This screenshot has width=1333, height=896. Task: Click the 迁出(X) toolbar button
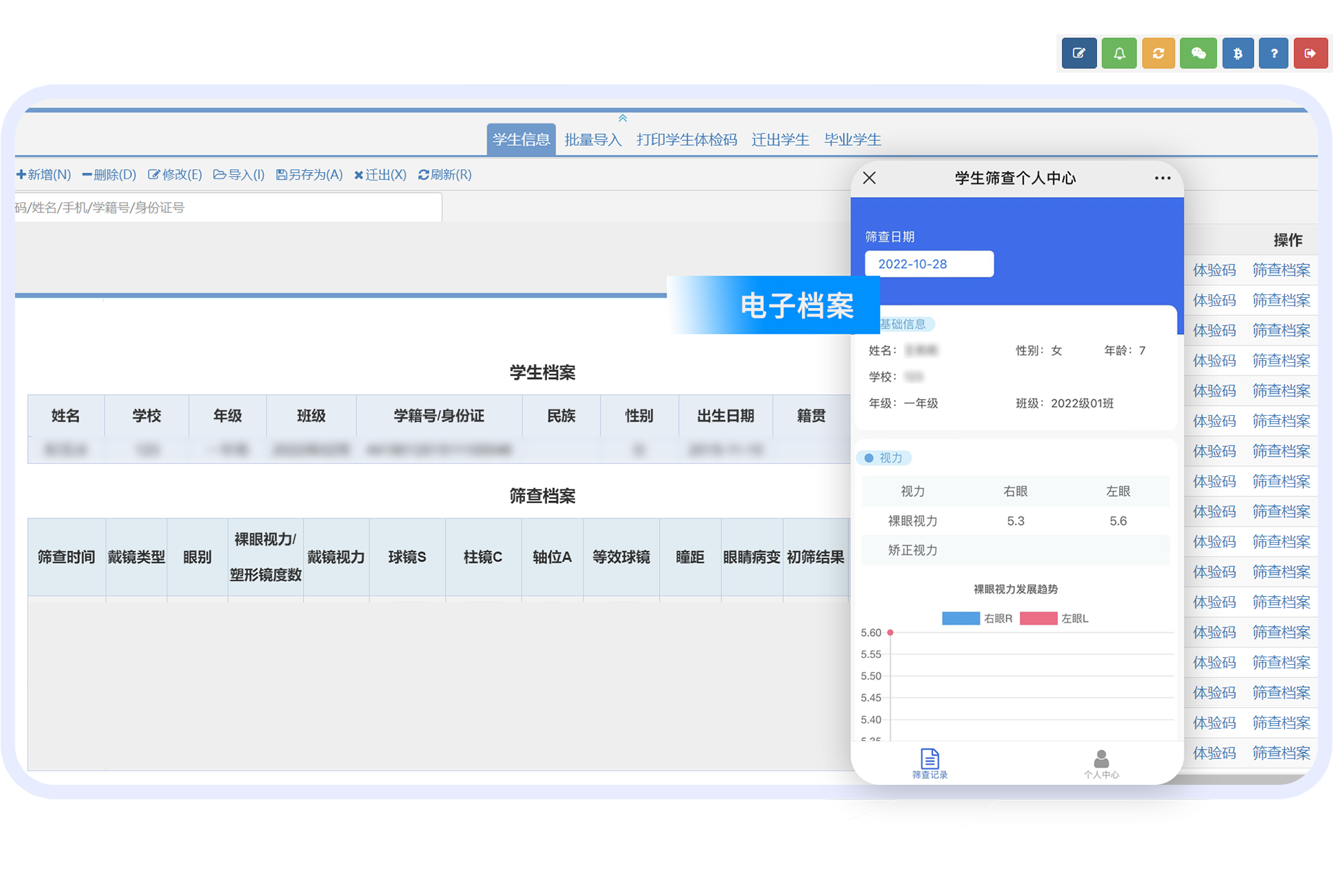pos(380,175)
